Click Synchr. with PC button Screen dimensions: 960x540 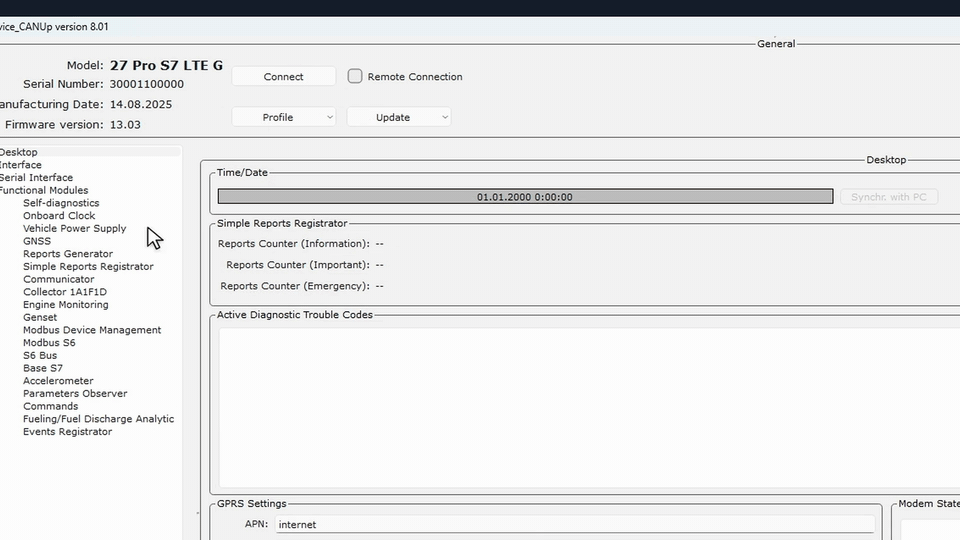(x=889, y=197)
